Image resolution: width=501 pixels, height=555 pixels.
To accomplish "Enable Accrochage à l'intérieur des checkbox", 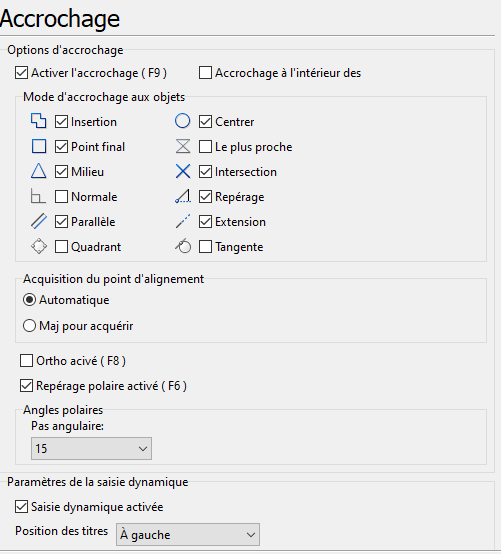I will pos(205,73).
